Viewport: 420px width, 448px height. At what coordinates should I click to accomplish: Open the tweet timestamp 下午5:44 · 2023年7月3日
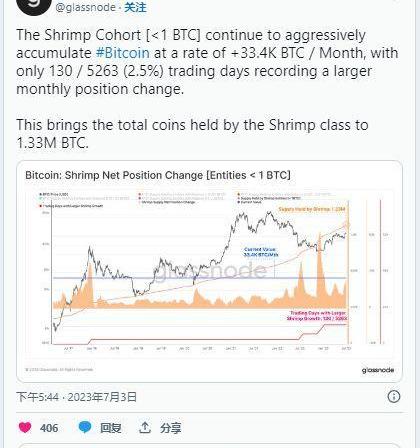76,397
